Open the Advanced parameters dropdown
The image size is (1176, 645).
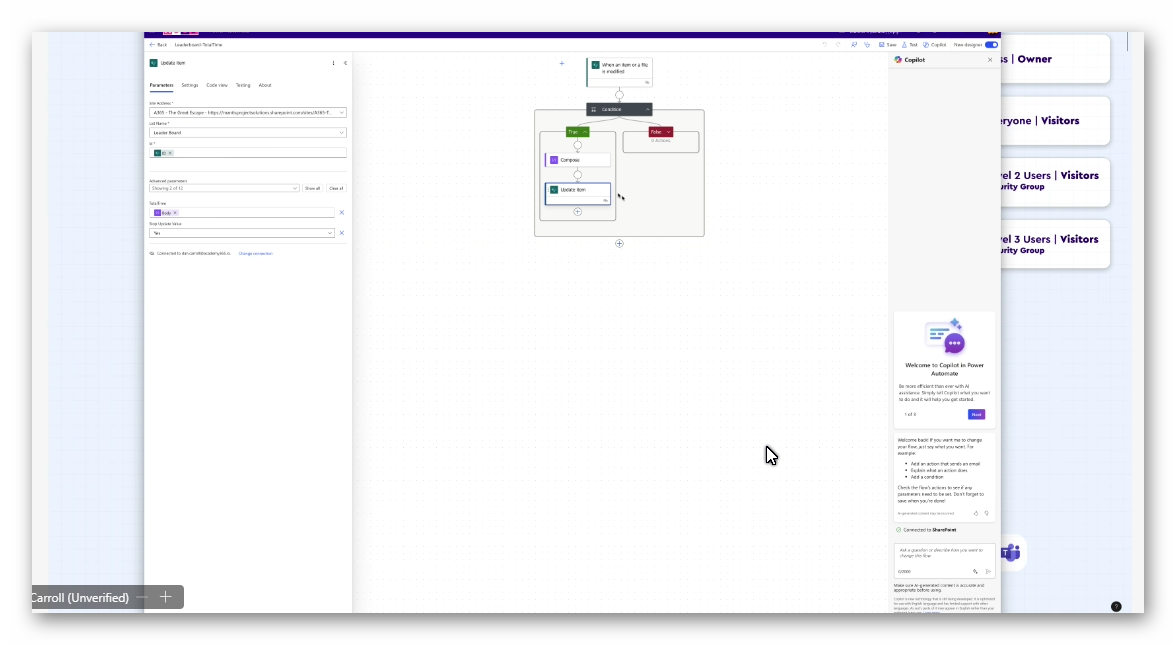click(x=224, y=188)
